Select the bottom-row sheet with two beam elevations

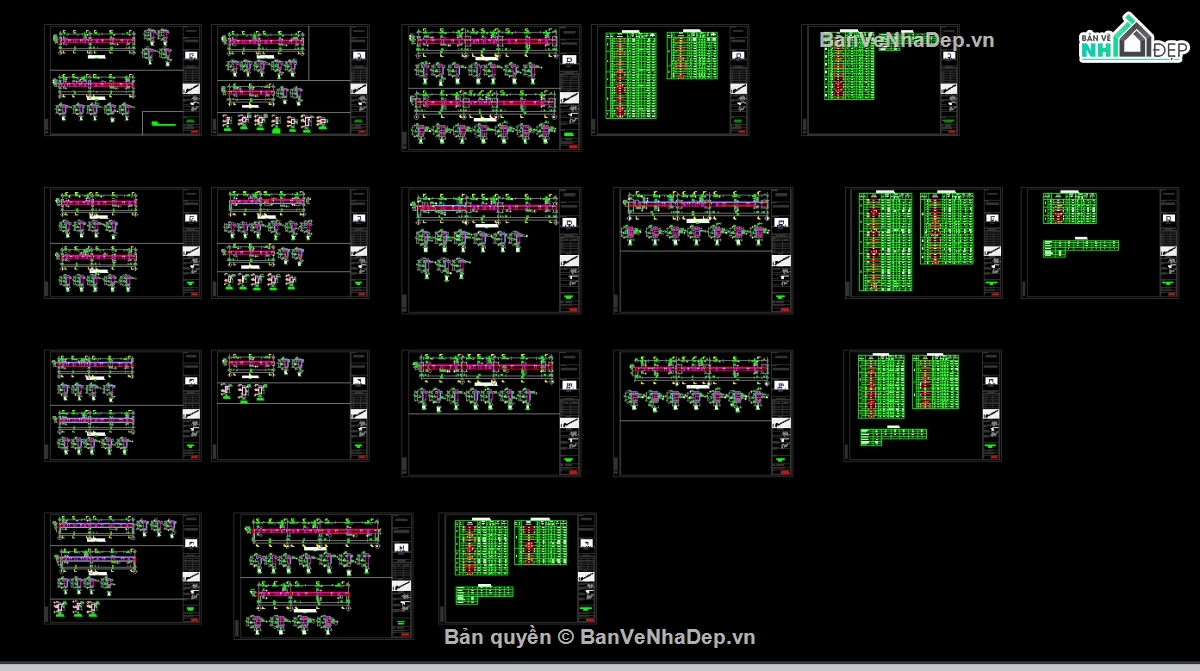[324, 576]
